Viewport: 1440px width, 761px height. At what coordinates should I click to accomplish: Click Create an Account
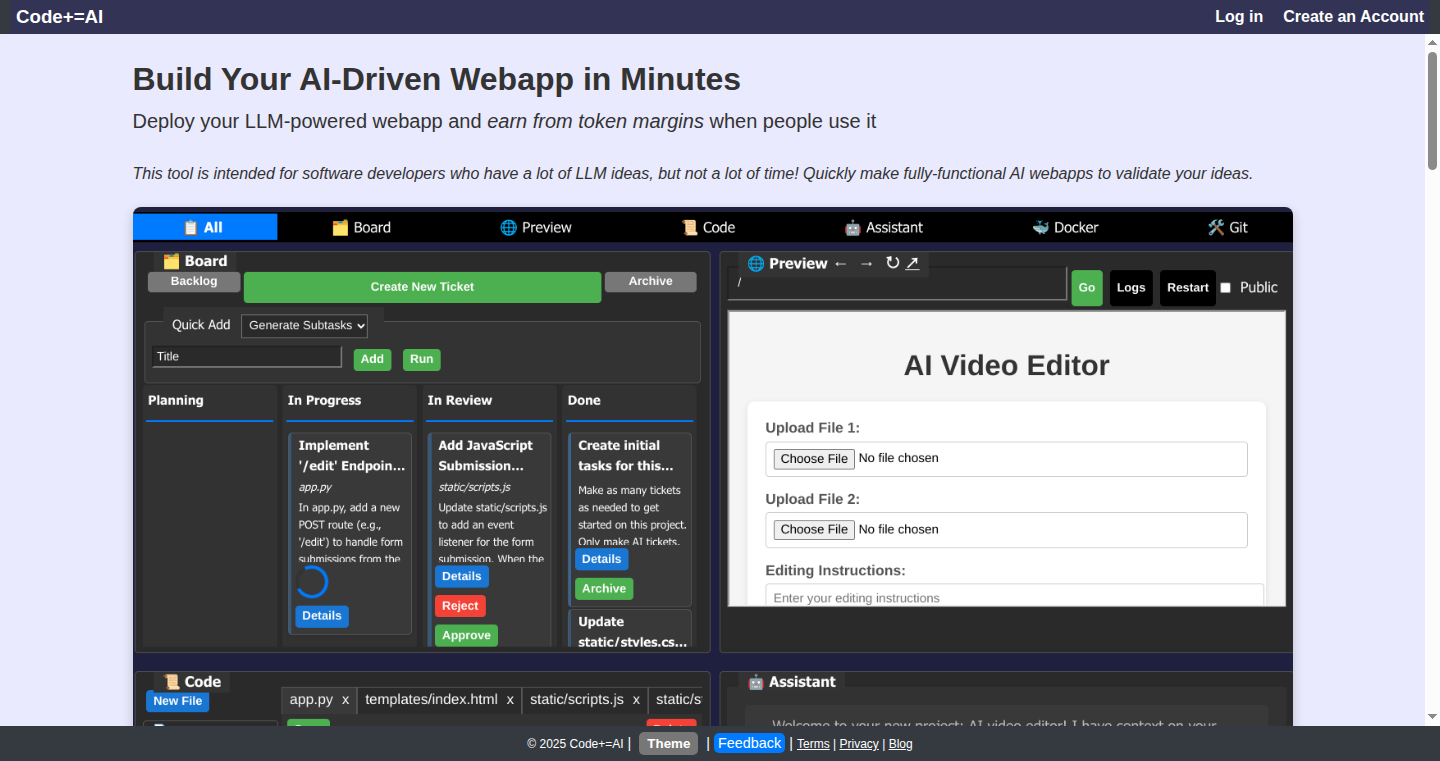click(x=1353, y=17)
